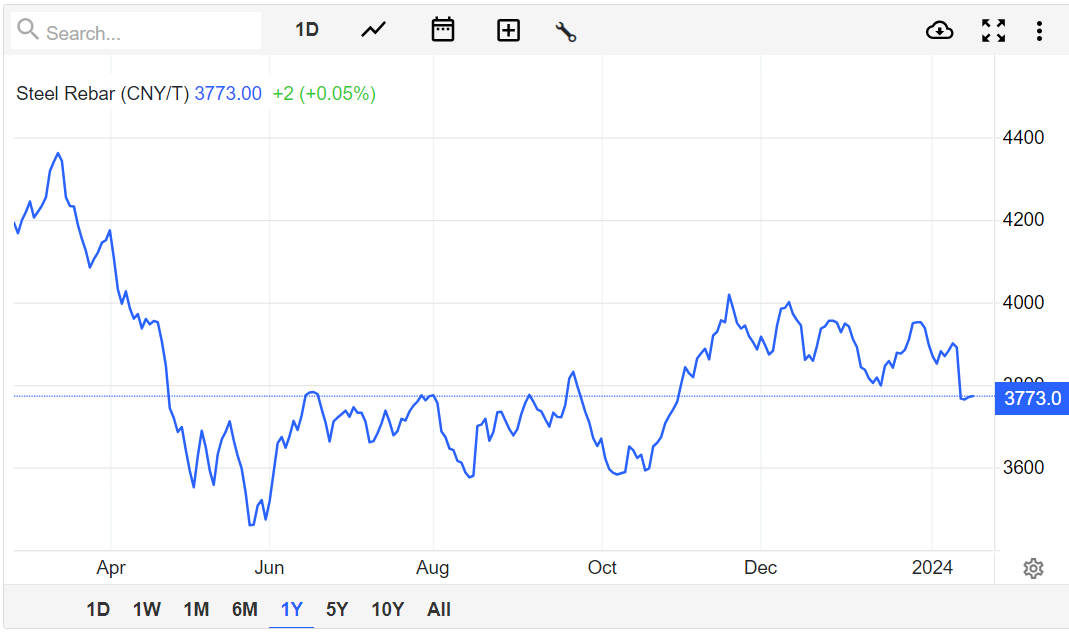
Task: Open the three-dot more options menu
Action: (x=1039, y=30)
